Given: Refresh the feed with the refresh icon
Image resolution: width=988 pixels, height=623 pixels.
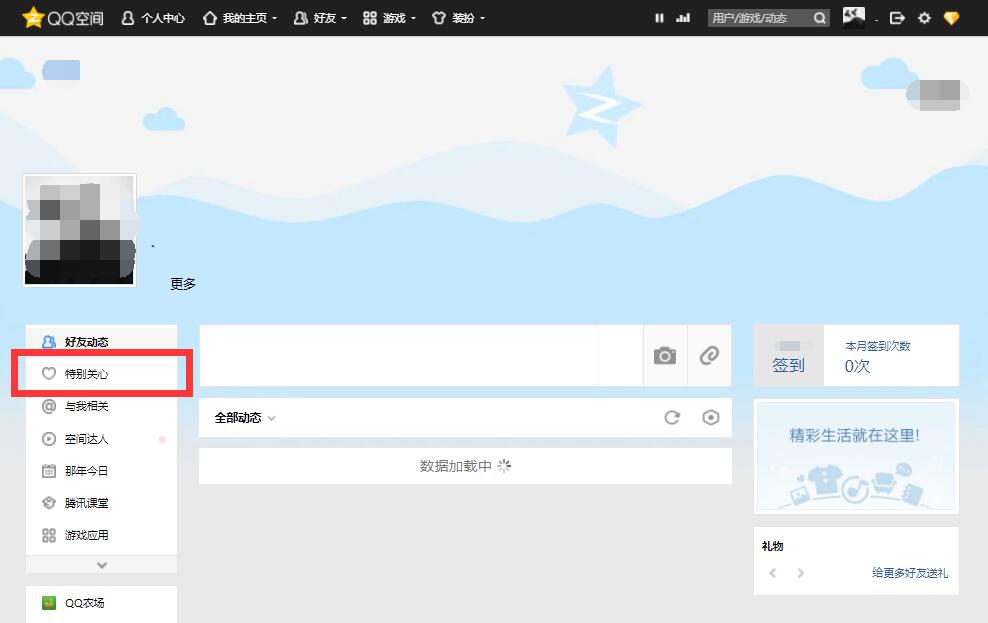Looking at the screenshot, I should pyautogui.click(x=672, y=417).
